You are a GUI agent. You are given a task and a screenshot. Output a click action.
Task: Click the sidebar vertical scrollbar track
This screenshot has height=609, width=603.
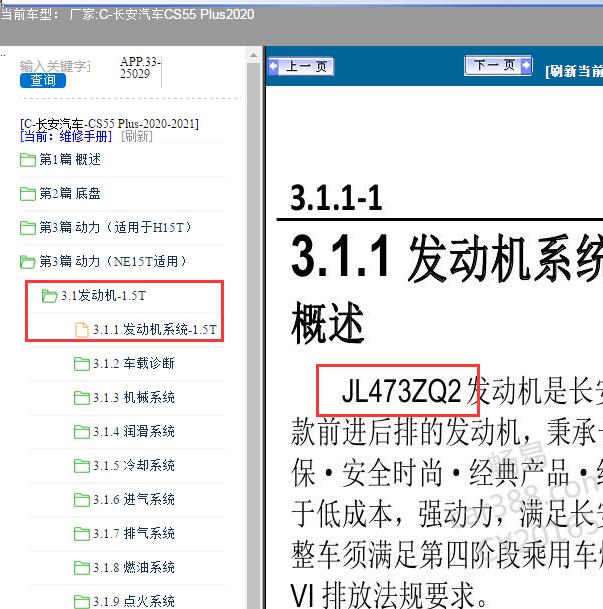coord(254,334)
